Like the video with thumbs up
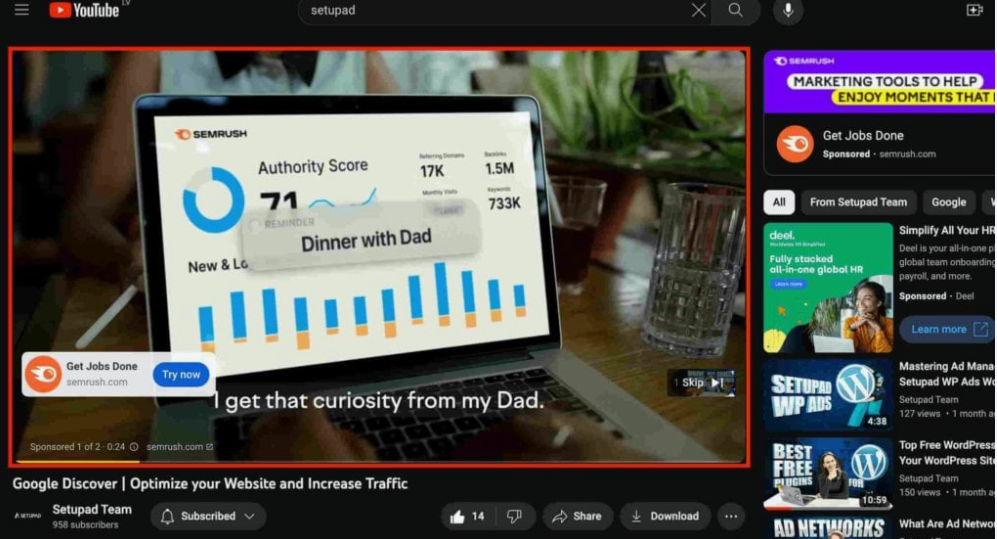Image resolution: width=997 pixels, height=539 pixels. (467, 516)
